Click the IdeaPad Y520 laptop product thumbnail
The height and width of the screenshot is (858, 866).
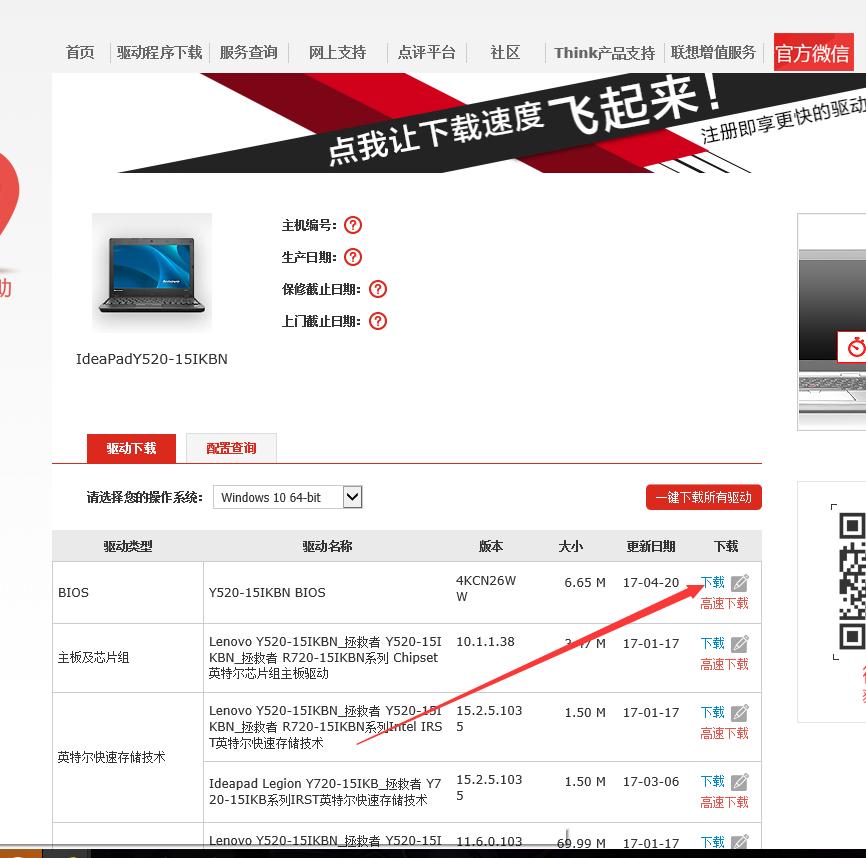tap(151, 272)
